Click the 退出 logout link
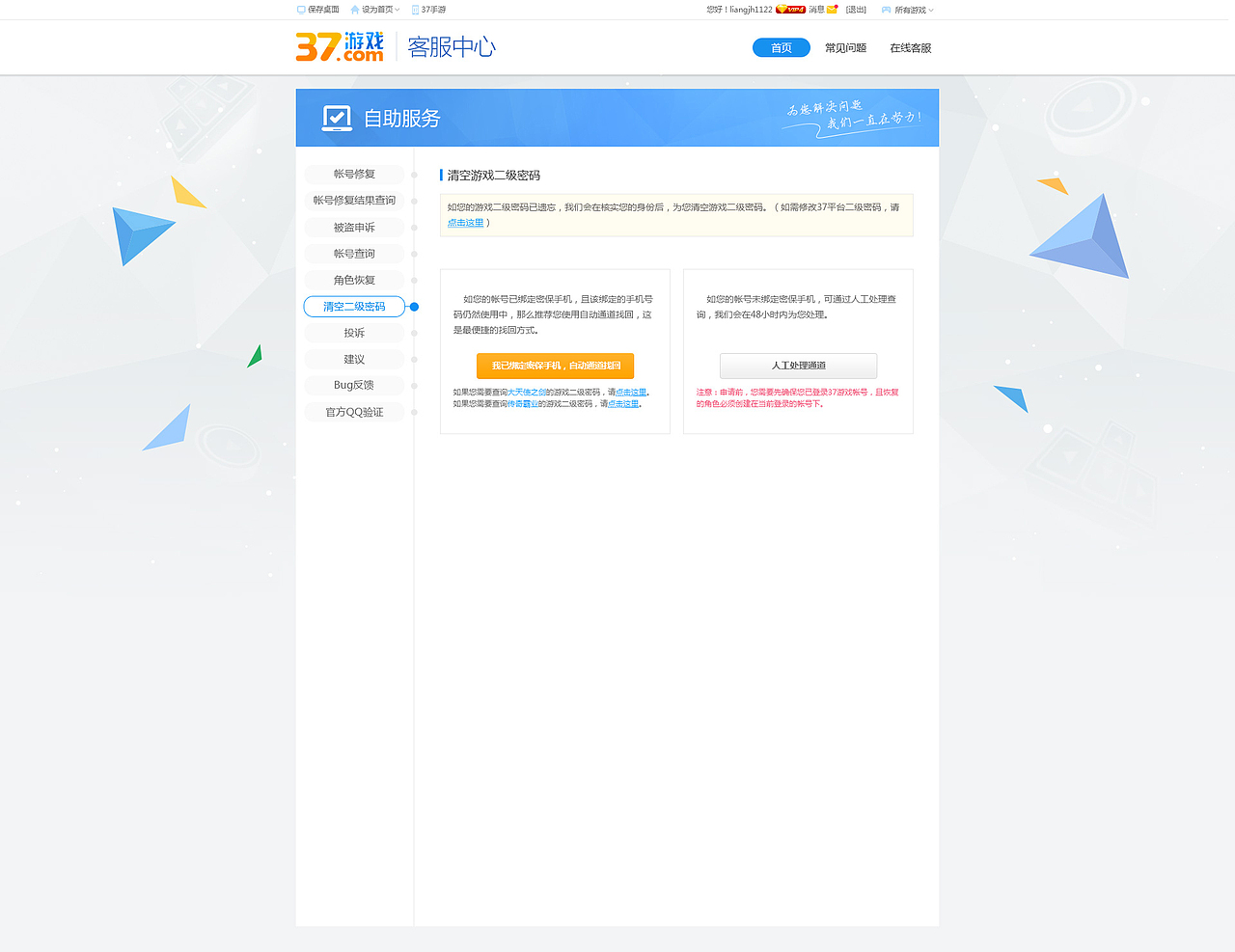The width and height of the screenshot is (1235, 952). (x=856, y=10)
